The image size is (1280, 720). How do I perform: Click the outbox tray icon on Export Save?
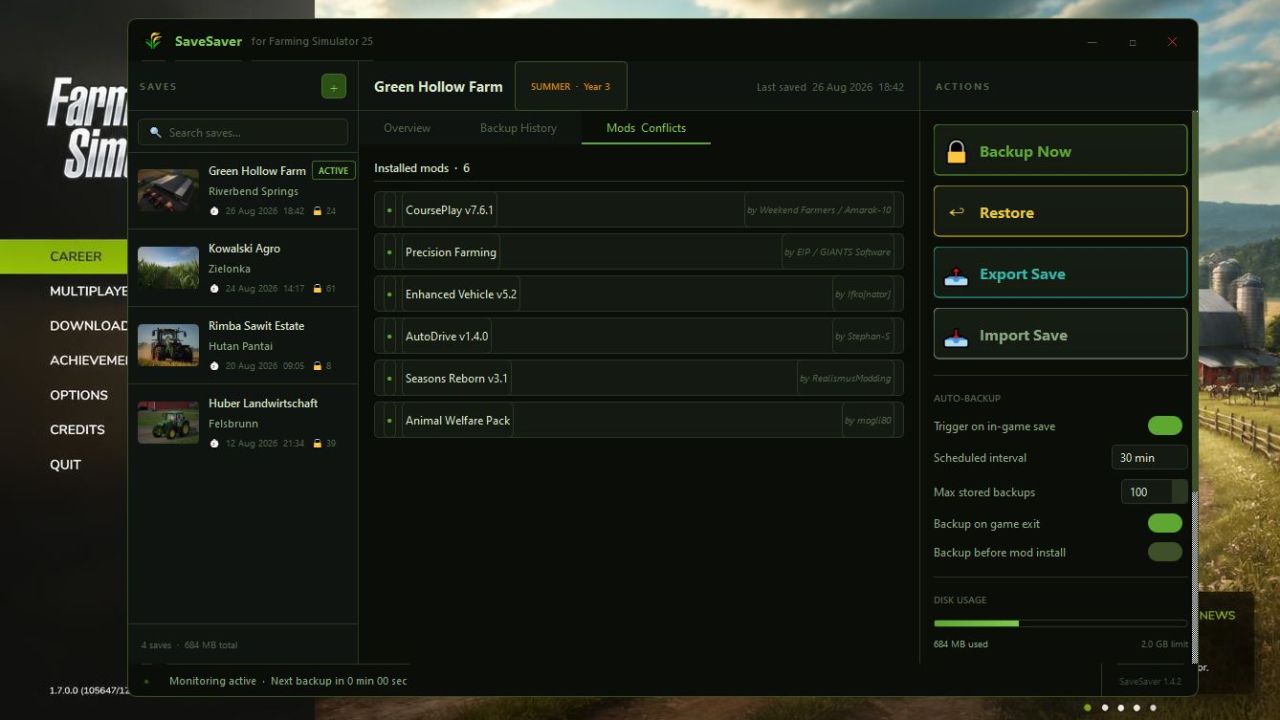pyautogui.click(x=956, y=274)
